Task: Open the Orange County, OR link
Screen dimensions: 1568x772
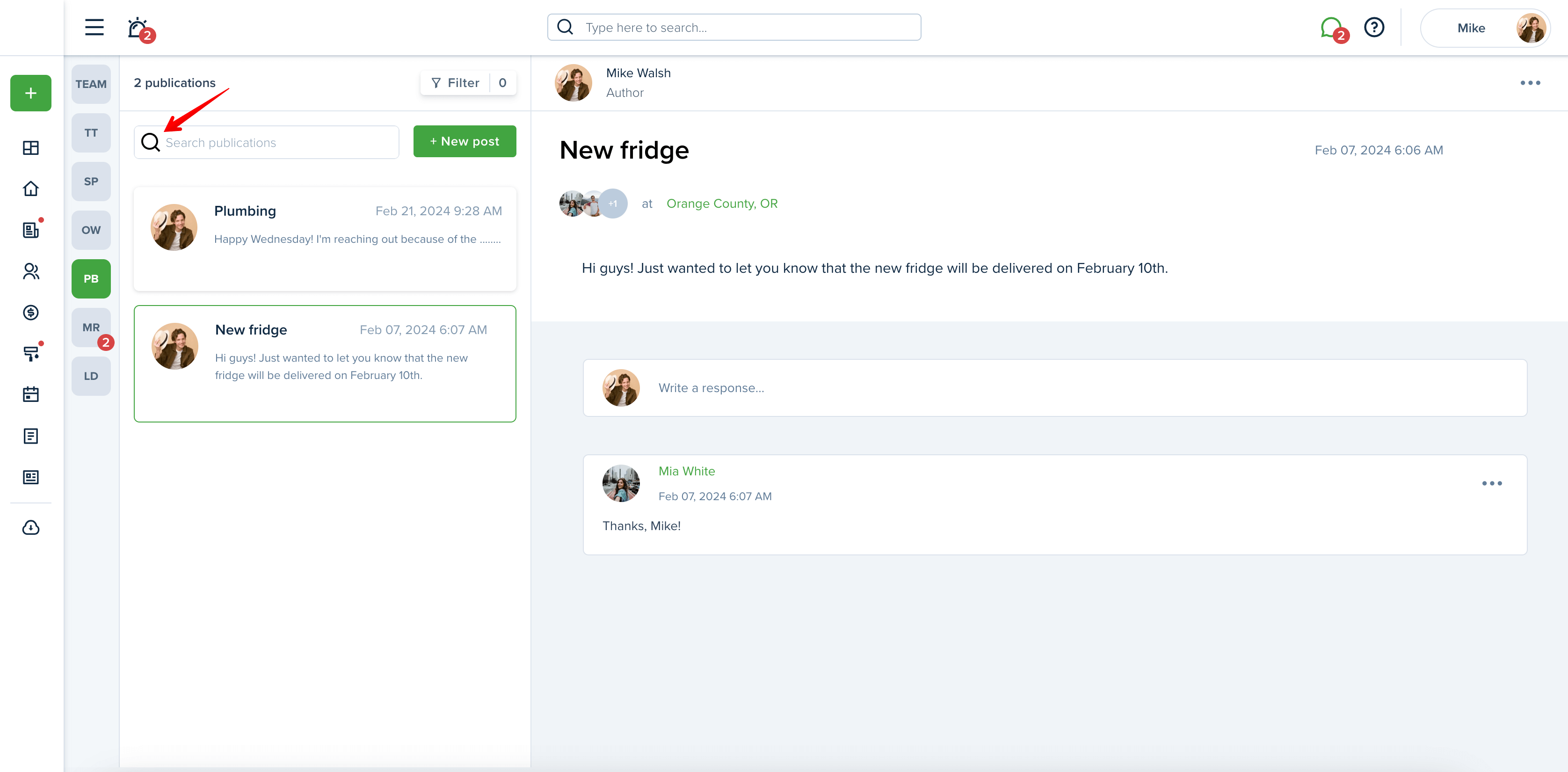Action: [x=722, y=204]
